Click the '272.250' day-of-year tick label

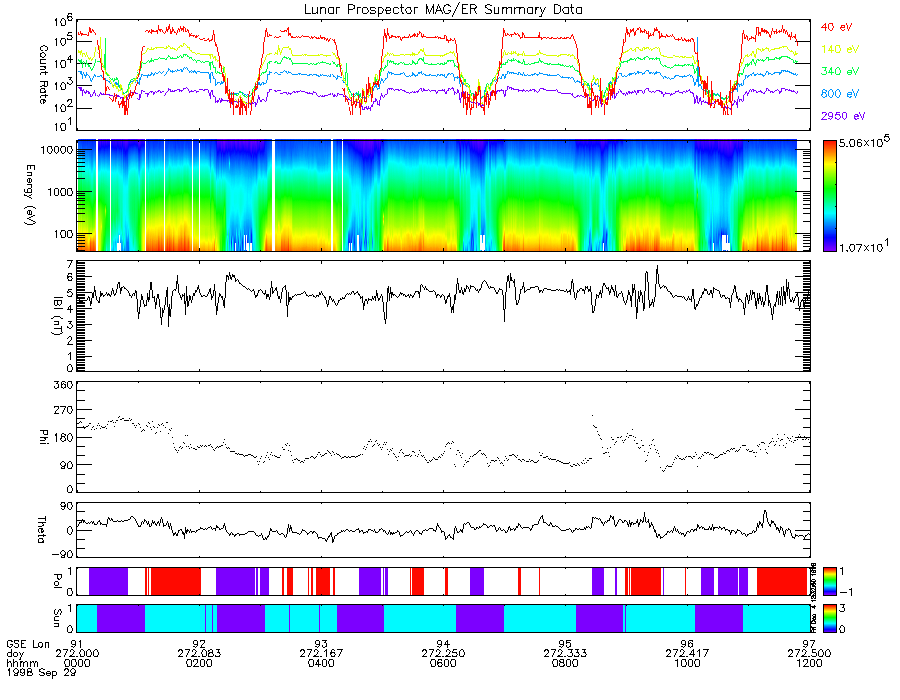pyautogui.click(x=443, y=654)
